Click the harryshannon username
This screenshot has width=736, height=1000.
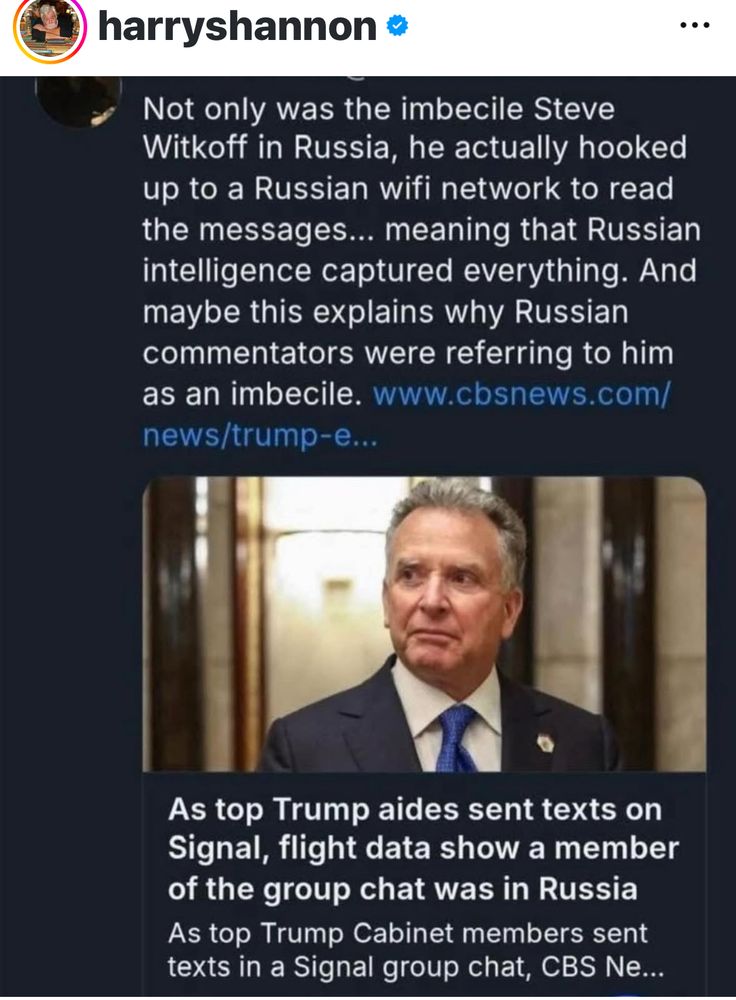click(237, 27)
